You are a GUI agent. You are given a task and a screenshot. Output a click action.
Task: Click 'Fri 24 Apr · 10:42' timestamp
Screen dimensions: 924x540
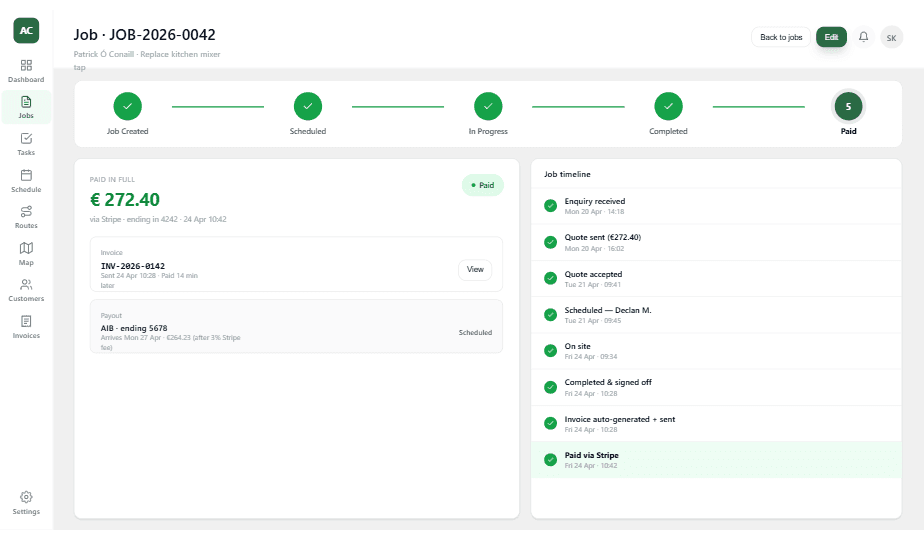(591, 466)
